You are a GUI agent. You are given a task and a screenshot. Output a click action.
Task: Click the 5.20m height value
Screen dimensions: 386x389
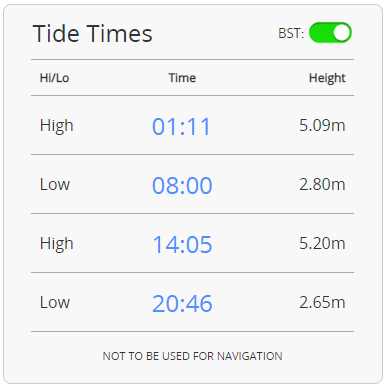tap(322, 243)
